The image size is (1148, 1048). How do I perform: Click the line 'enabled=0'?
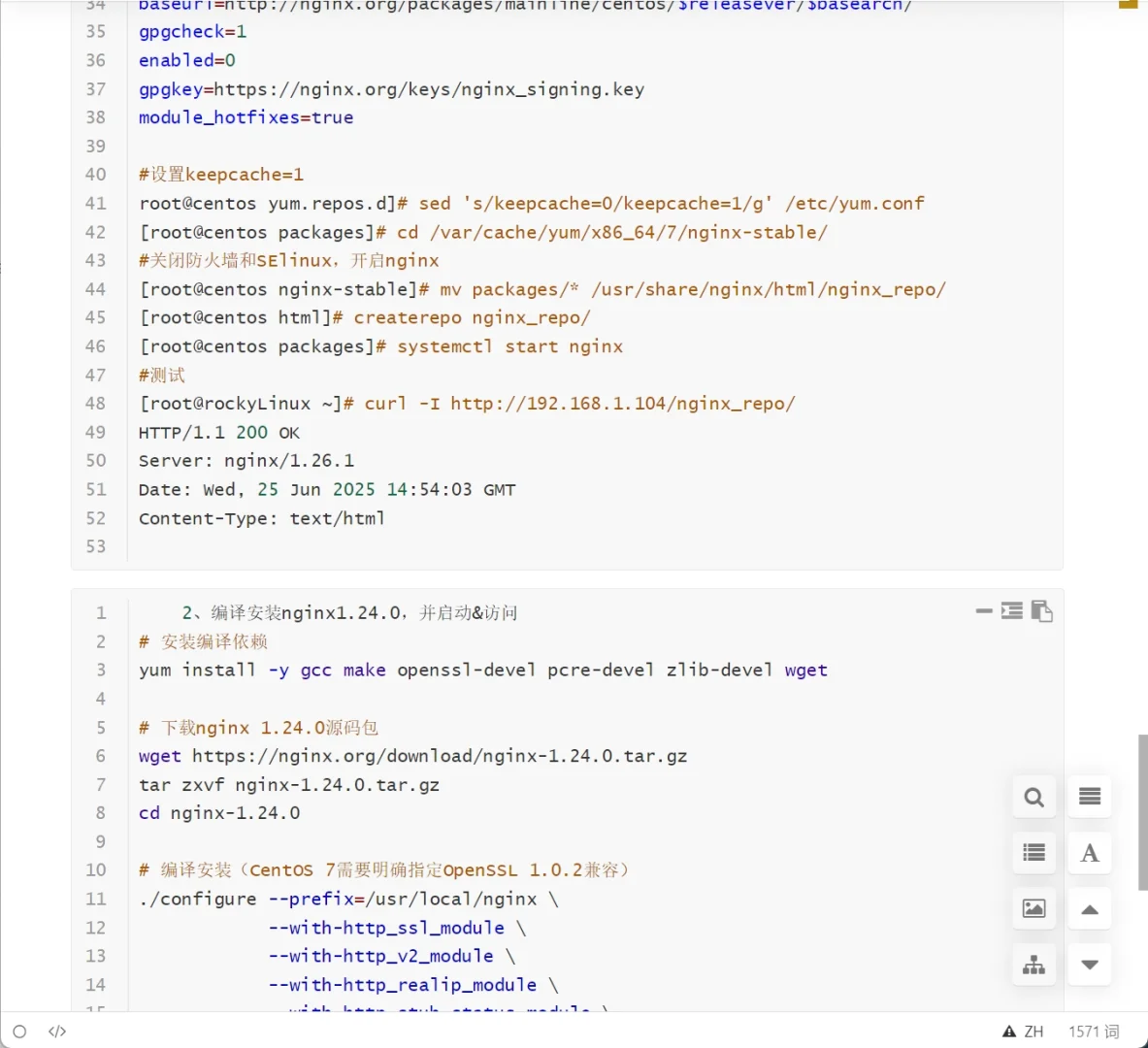(x=186, y=60)
